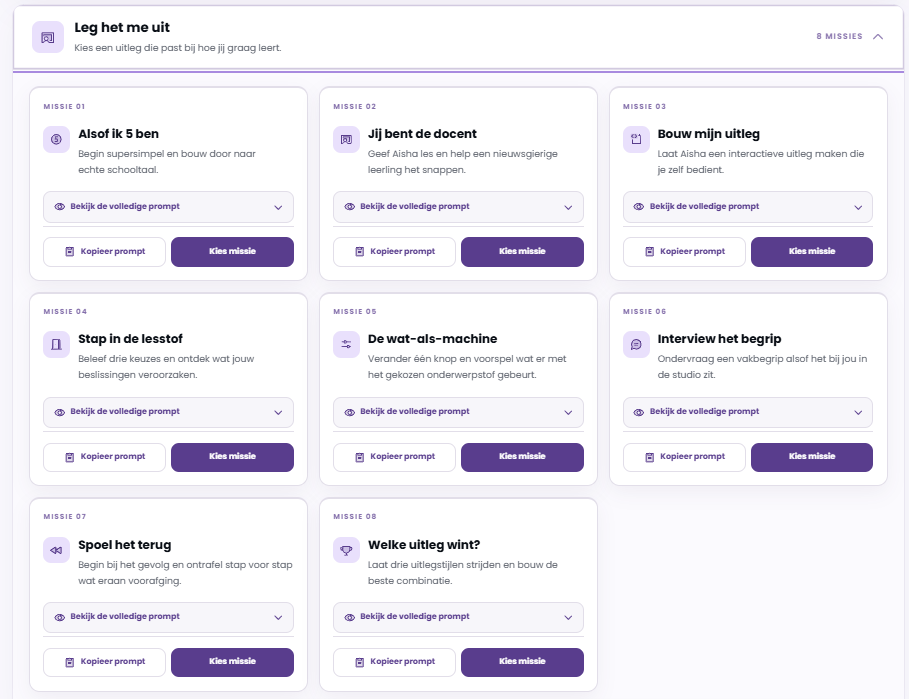Copy the prompt for 'De wat-als-machine'
The image size is (909, 699).
[x=394, y=457]
